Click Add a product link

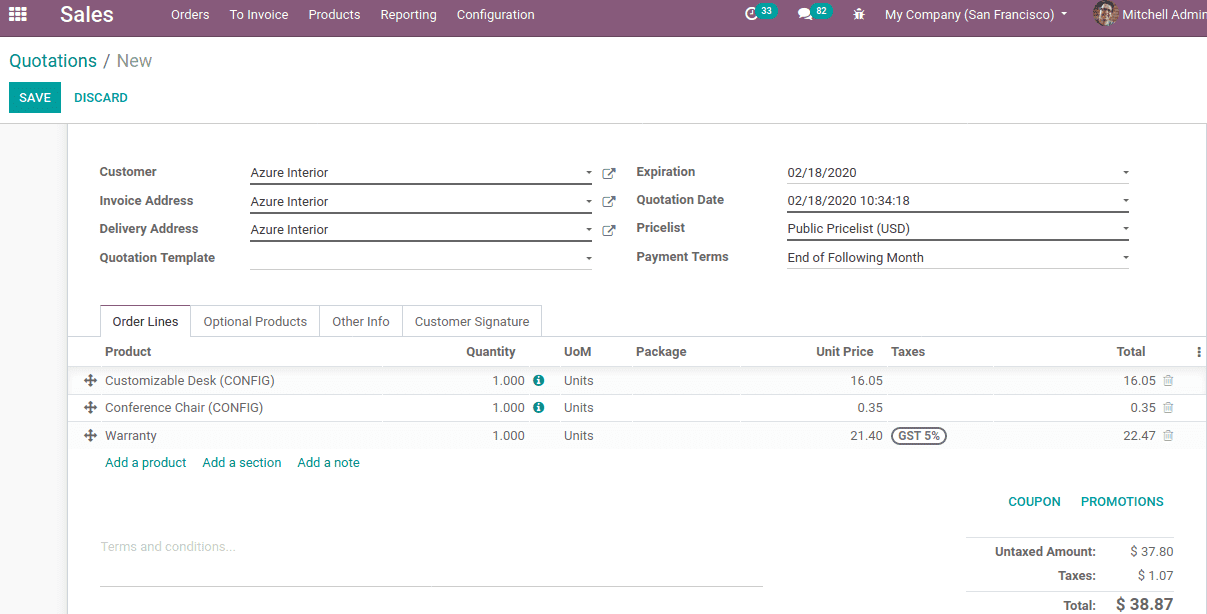point(146,463)
